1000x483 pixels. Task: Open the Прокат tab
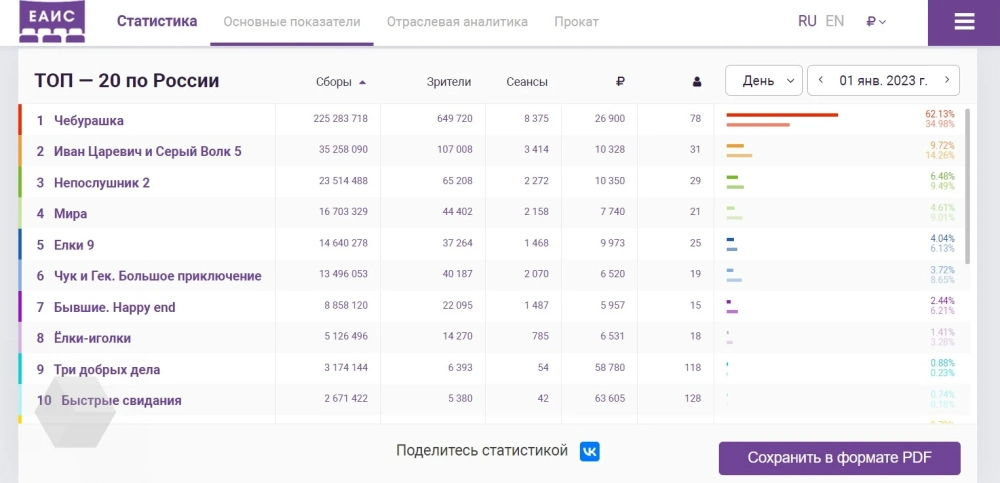click(x=576, y=22)
